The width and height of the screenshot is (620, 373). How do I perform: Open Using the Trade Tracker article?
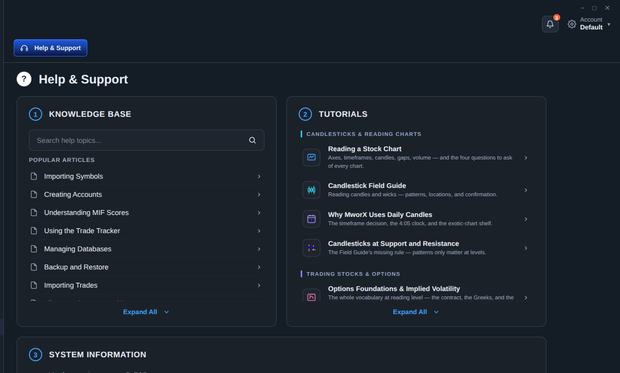(146, 231)
